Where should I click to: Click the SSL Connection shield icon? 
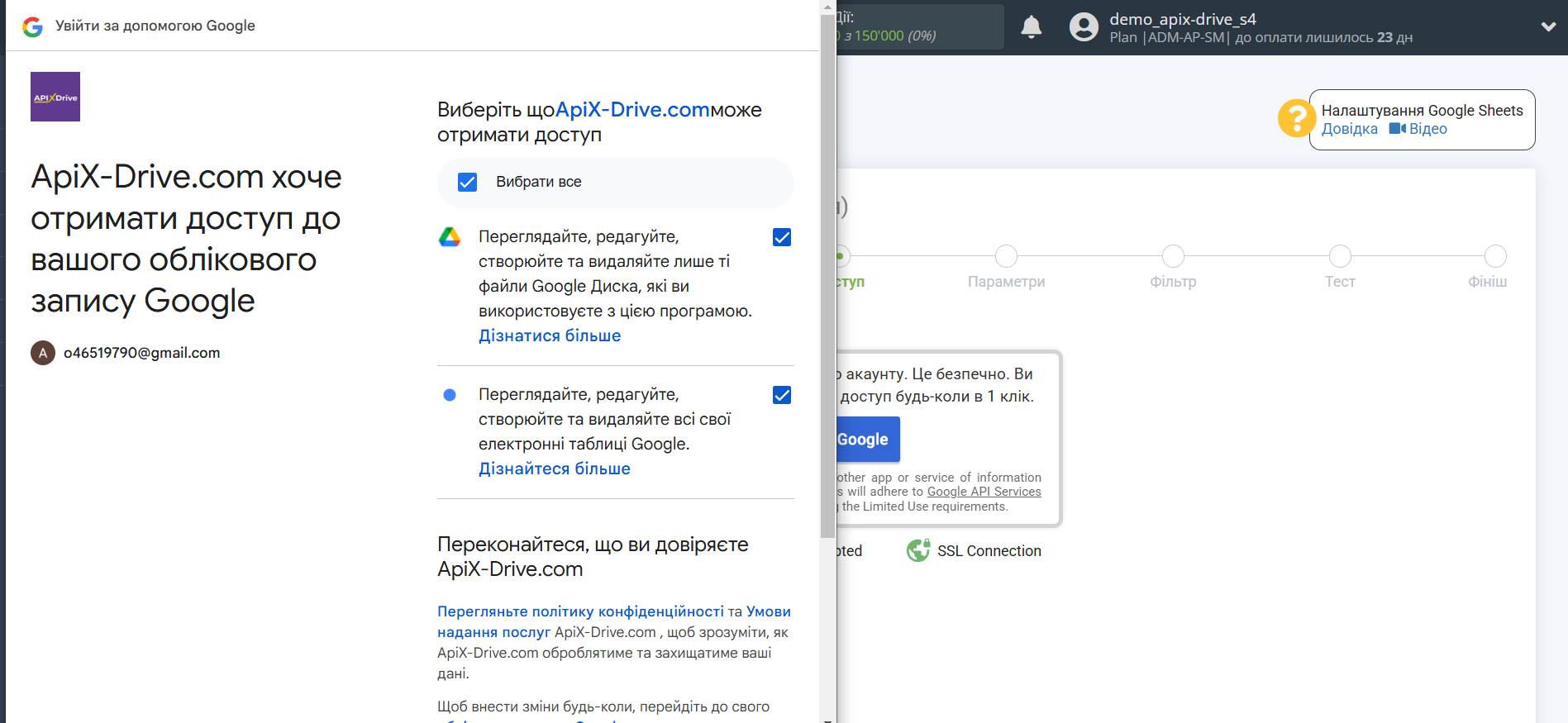(x=918, y=550)
